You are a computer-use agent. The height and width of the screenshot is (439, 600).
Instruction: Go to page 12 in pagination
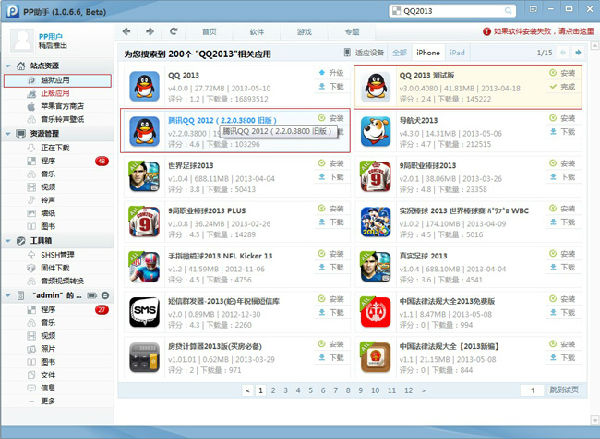point(408,390)
